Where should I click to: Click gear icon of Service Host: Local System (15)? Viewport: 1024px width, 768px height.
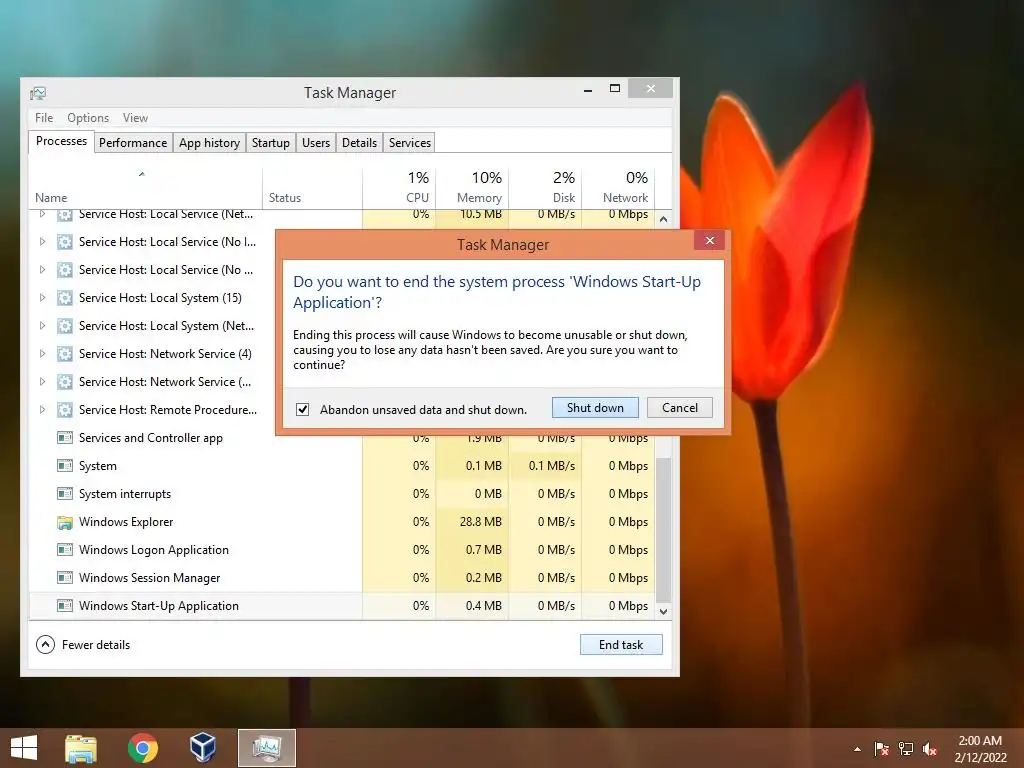pos(65,298)
